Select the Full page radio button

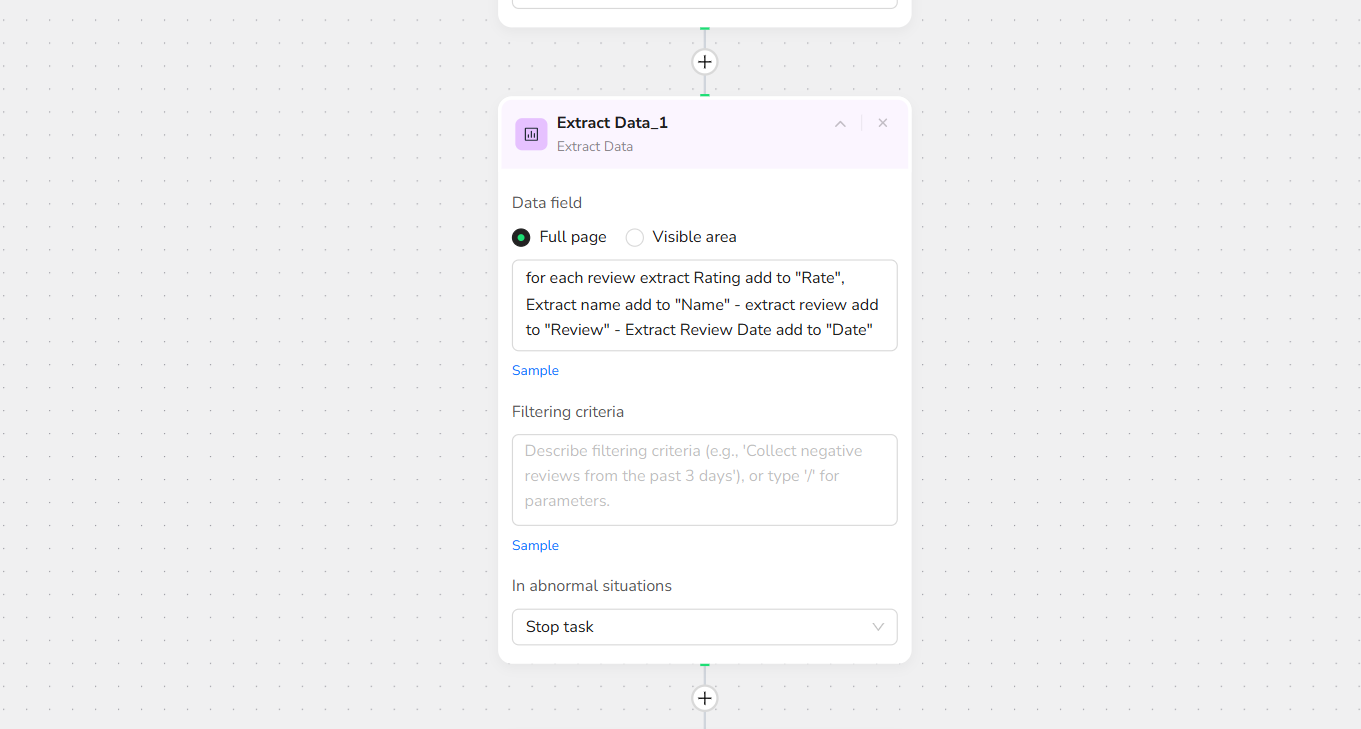[521, 237]
